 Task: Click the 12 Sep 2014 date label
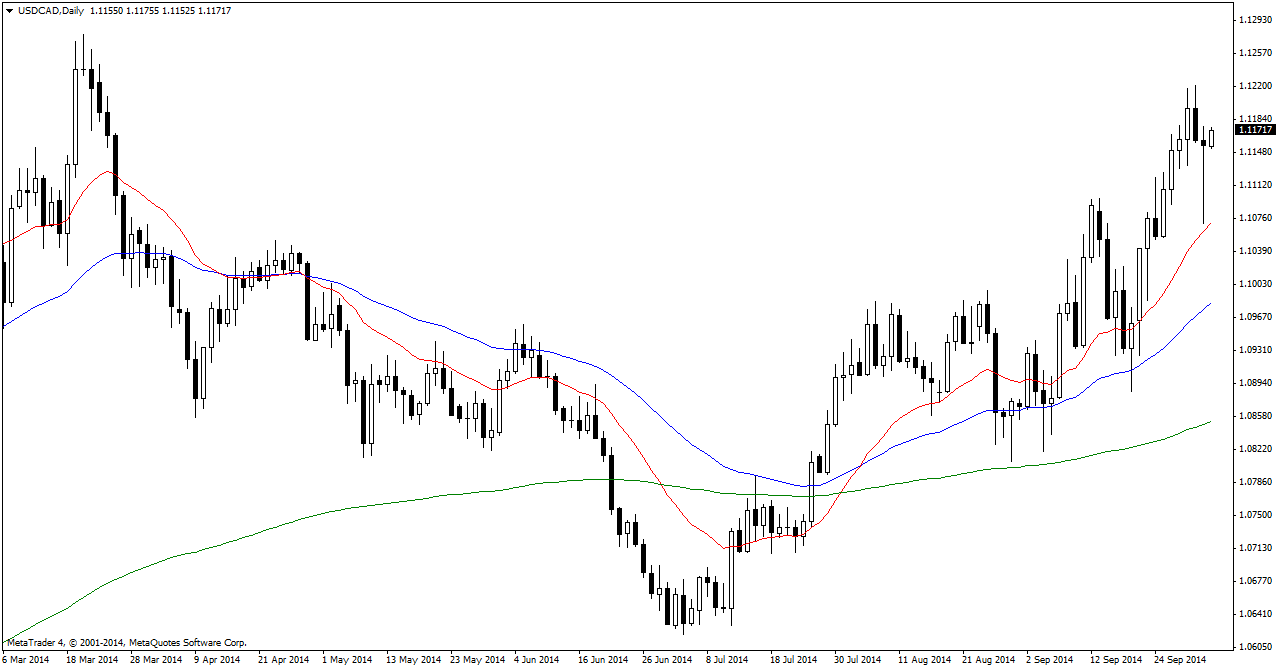point(1116,660)
